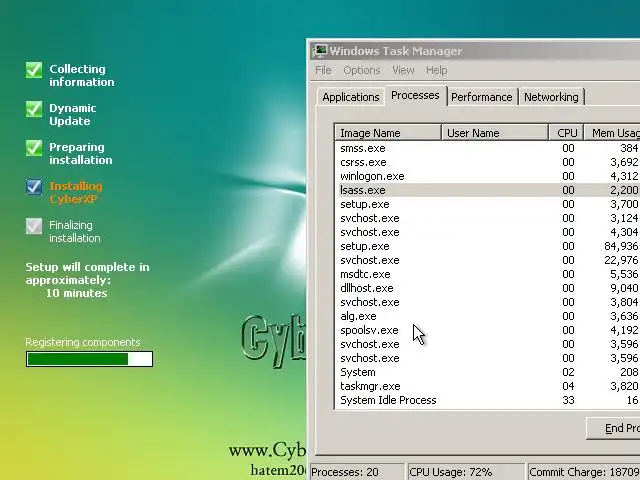
Task: Click the End Process button
Action: point(613,428)
